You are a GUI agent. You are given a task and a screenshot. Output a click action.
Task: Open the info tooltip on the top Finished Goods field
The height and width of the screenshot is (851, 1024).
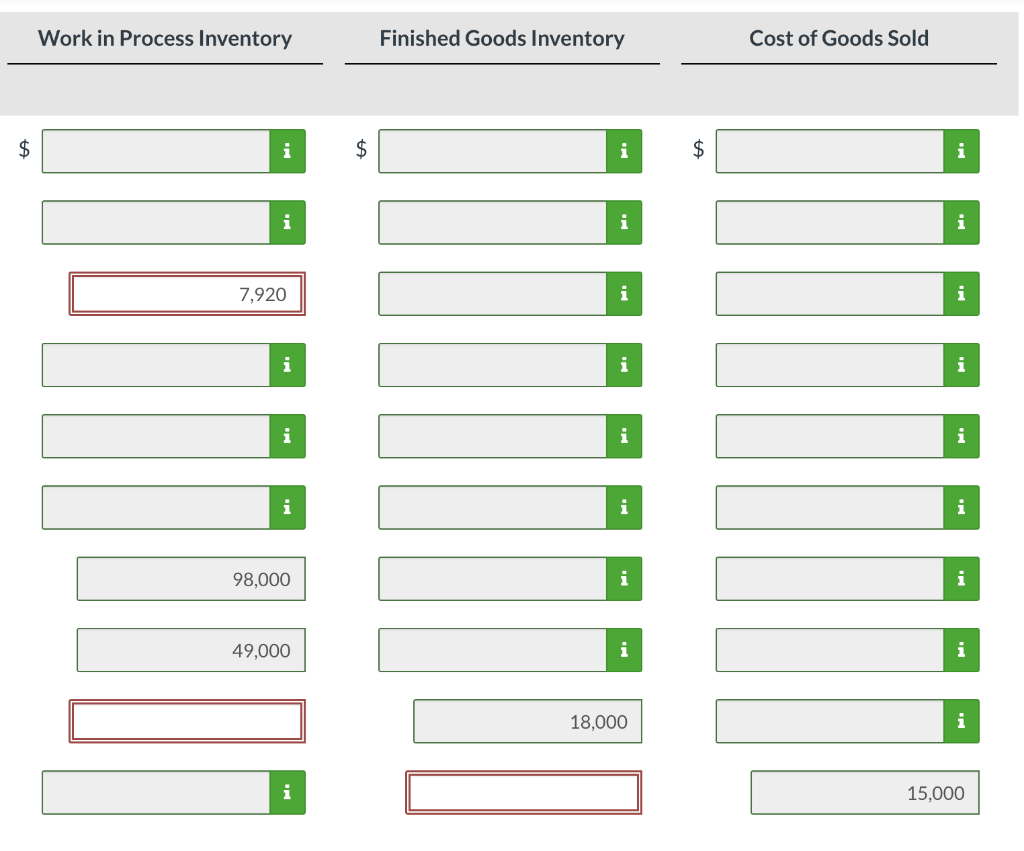click(x=624, y=151)
